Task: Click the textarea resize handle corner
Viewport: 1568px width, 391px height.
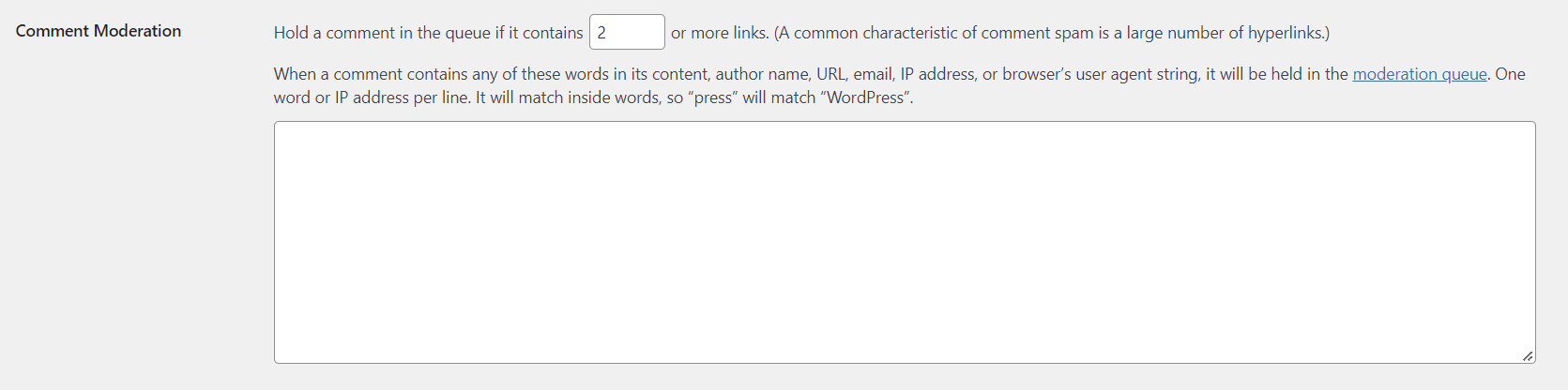Action: pyautogui.click(x=1528, y=356)
